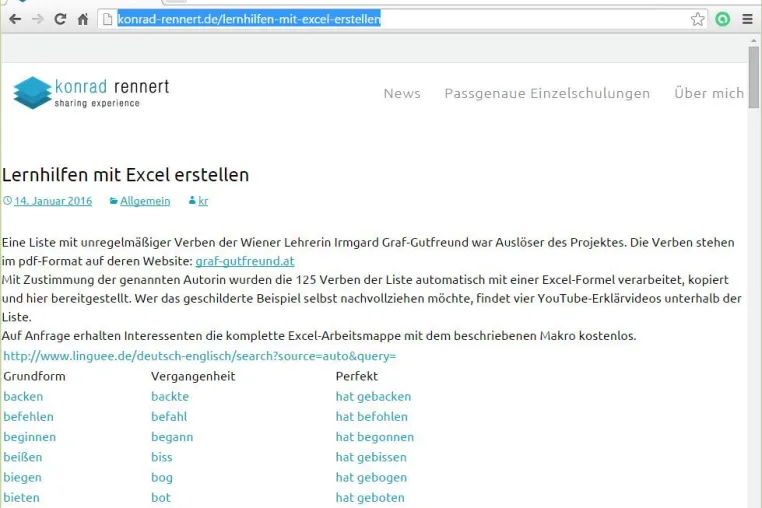Image resolution: width=762 pixels, height=508 pixels.
Task: Click the verb link bieten
Action: [21, 497]
